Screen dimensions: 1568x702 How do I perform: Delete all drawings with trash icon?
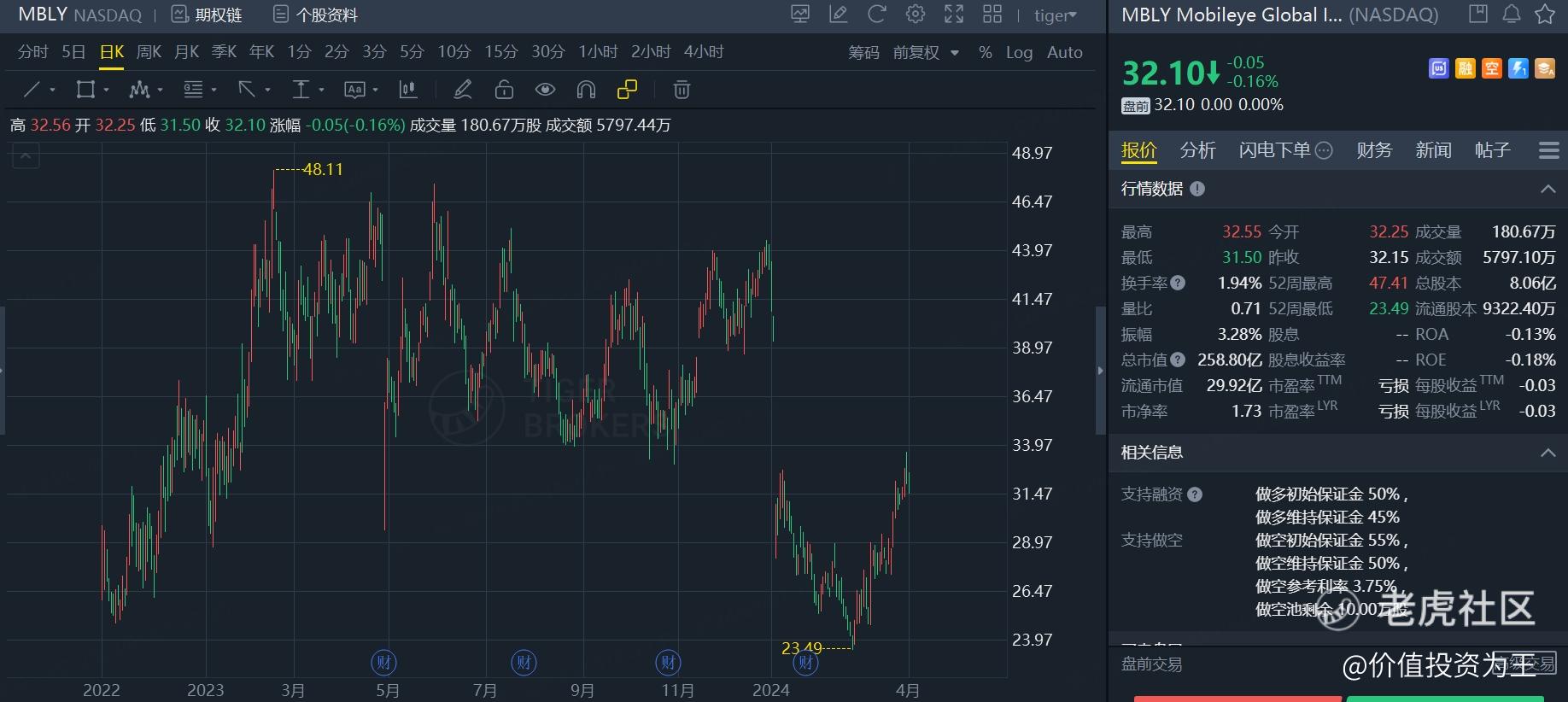pyautogui.click(x=682, y=89)
